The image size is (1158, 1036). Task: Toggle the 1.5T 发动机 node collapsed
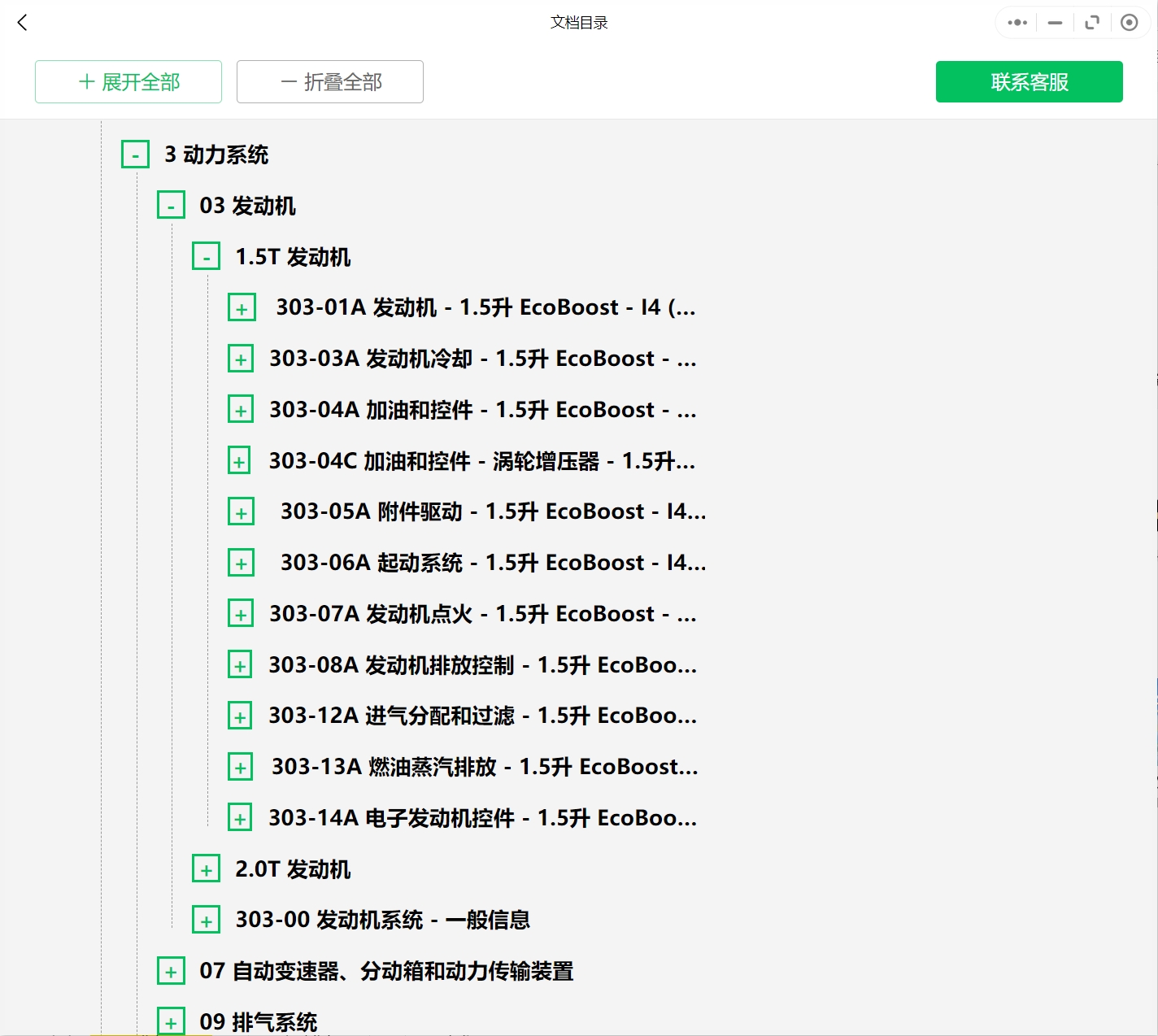206,255
